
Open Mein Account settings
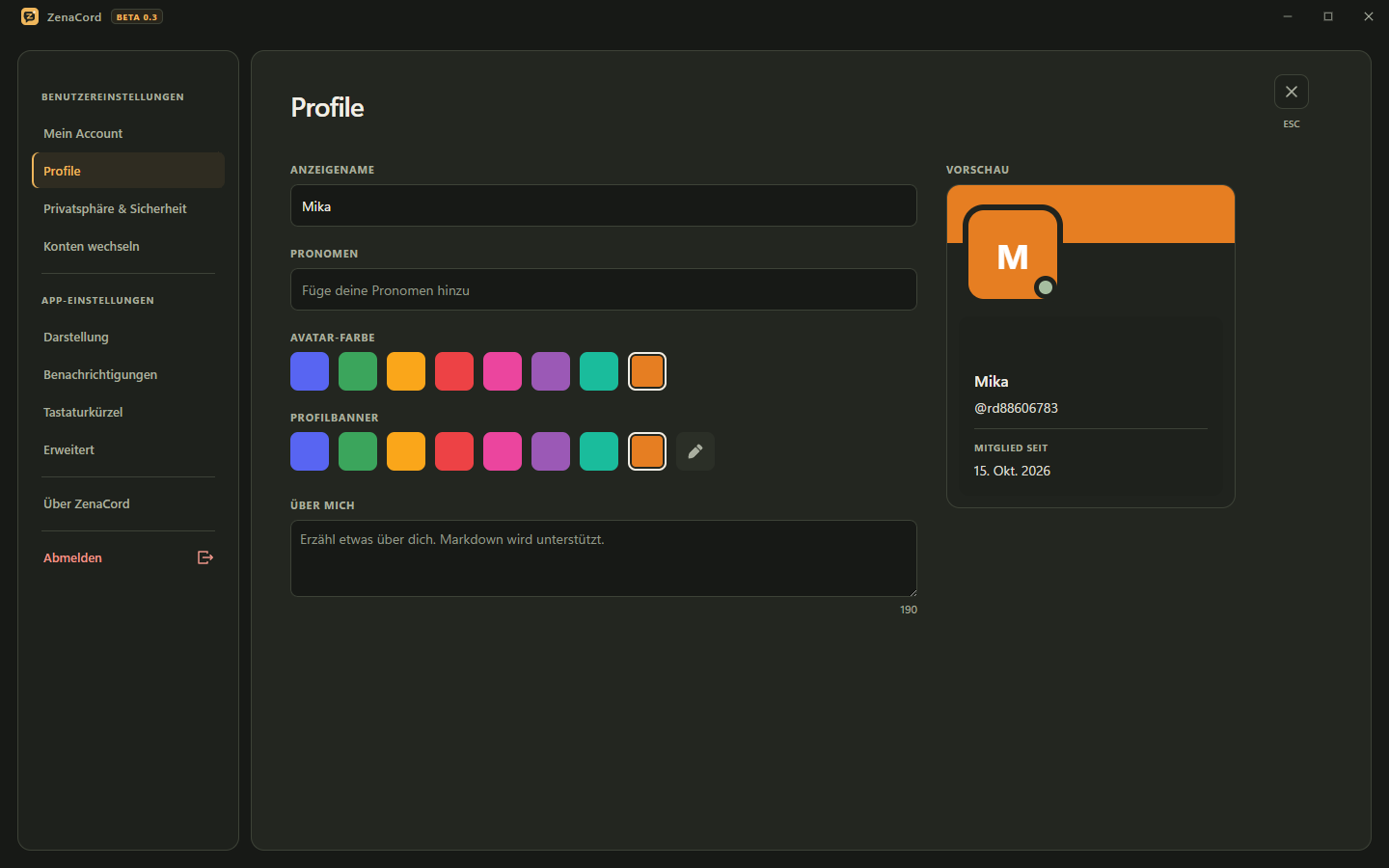(x=128, y=133)
